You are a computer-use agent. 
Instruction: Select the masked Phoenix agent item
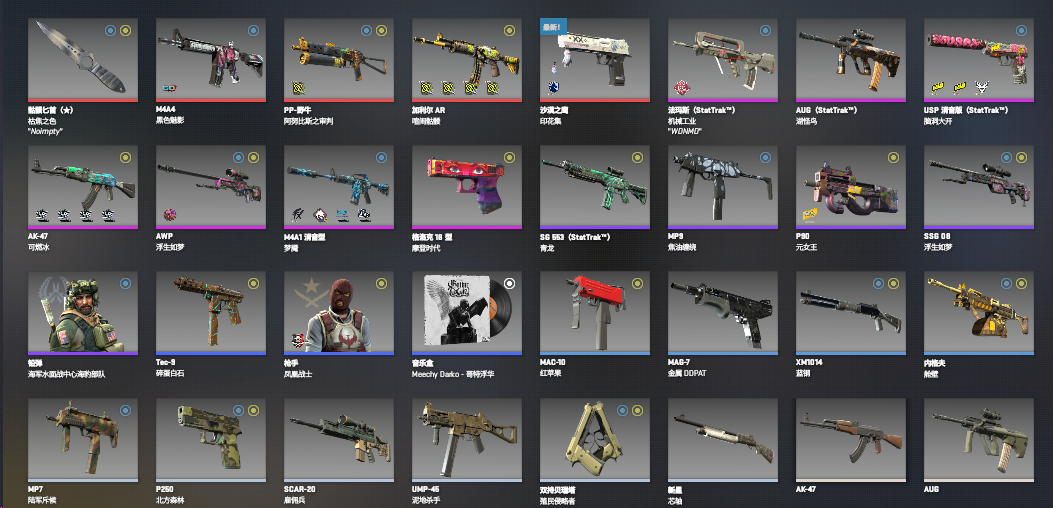(x=338, y=312)
